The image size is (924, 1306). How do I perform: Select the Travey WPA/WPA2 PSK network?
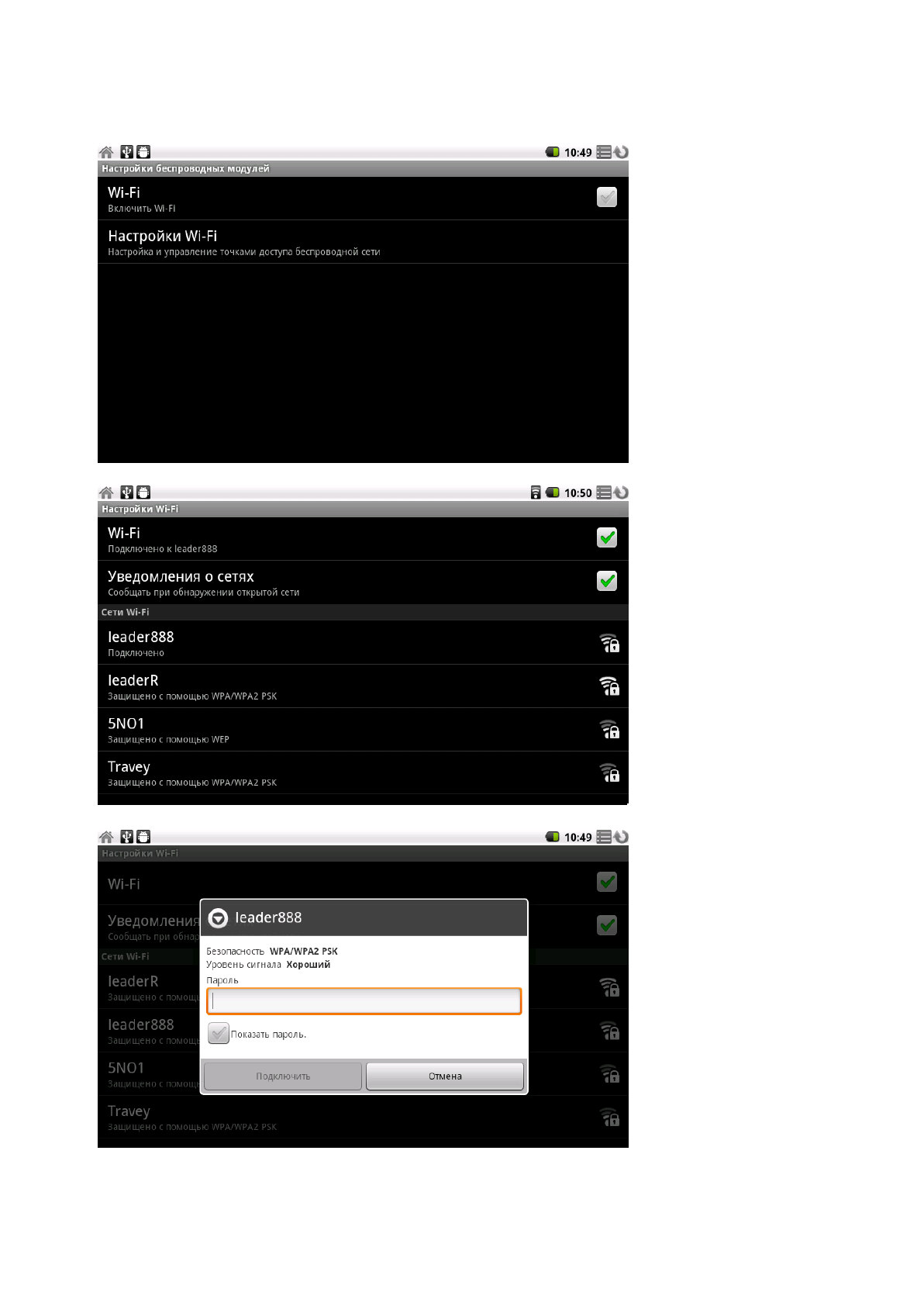tap(363, 773)
